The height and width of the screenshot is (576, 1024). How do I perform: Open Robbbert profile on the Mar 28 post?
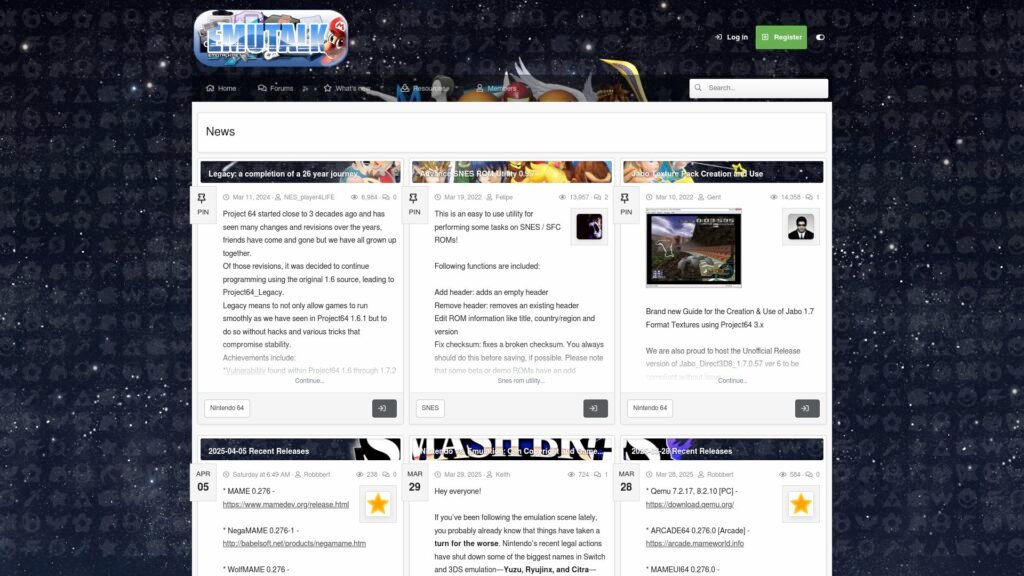(720, 475)
